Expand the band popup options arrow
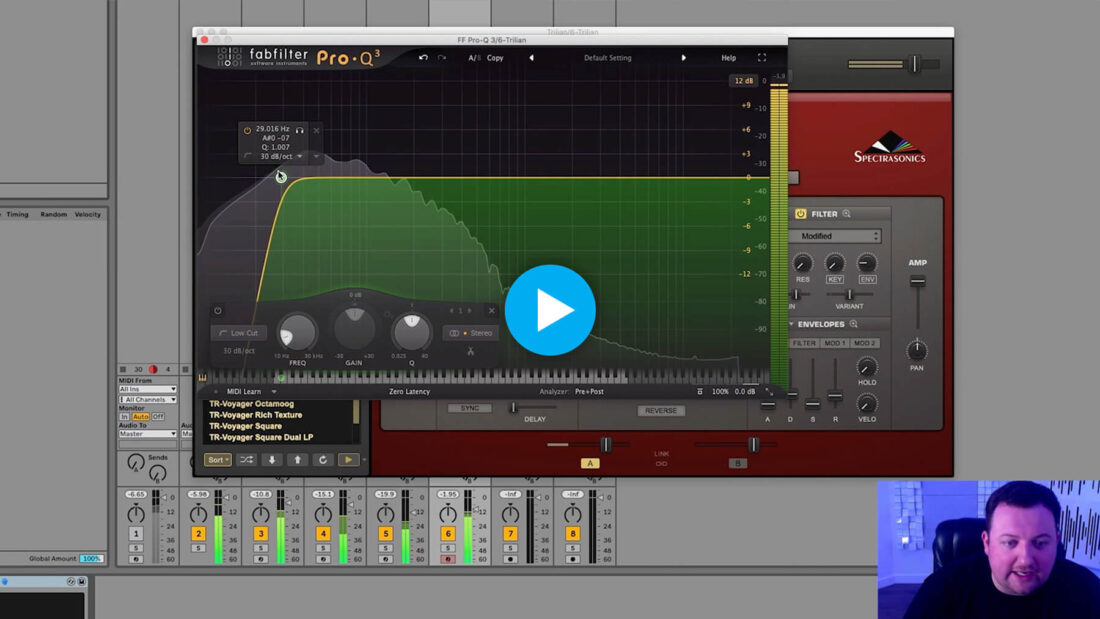The width and height of the screenshot is (1100, 619). pyautogui.click(x=316, y=157)
